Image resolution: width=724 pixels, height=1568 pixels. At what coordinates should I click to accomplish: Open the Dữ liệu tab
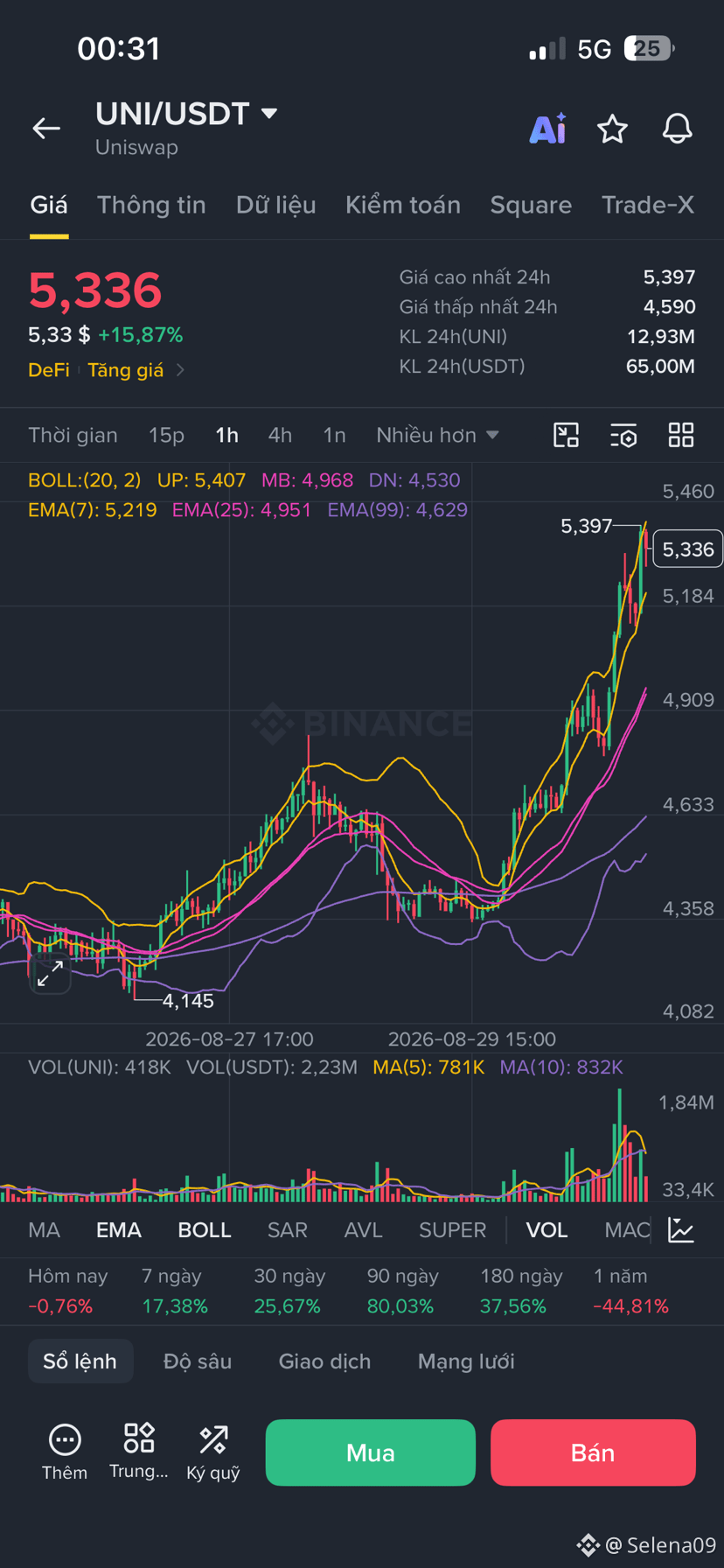(275, 205)
